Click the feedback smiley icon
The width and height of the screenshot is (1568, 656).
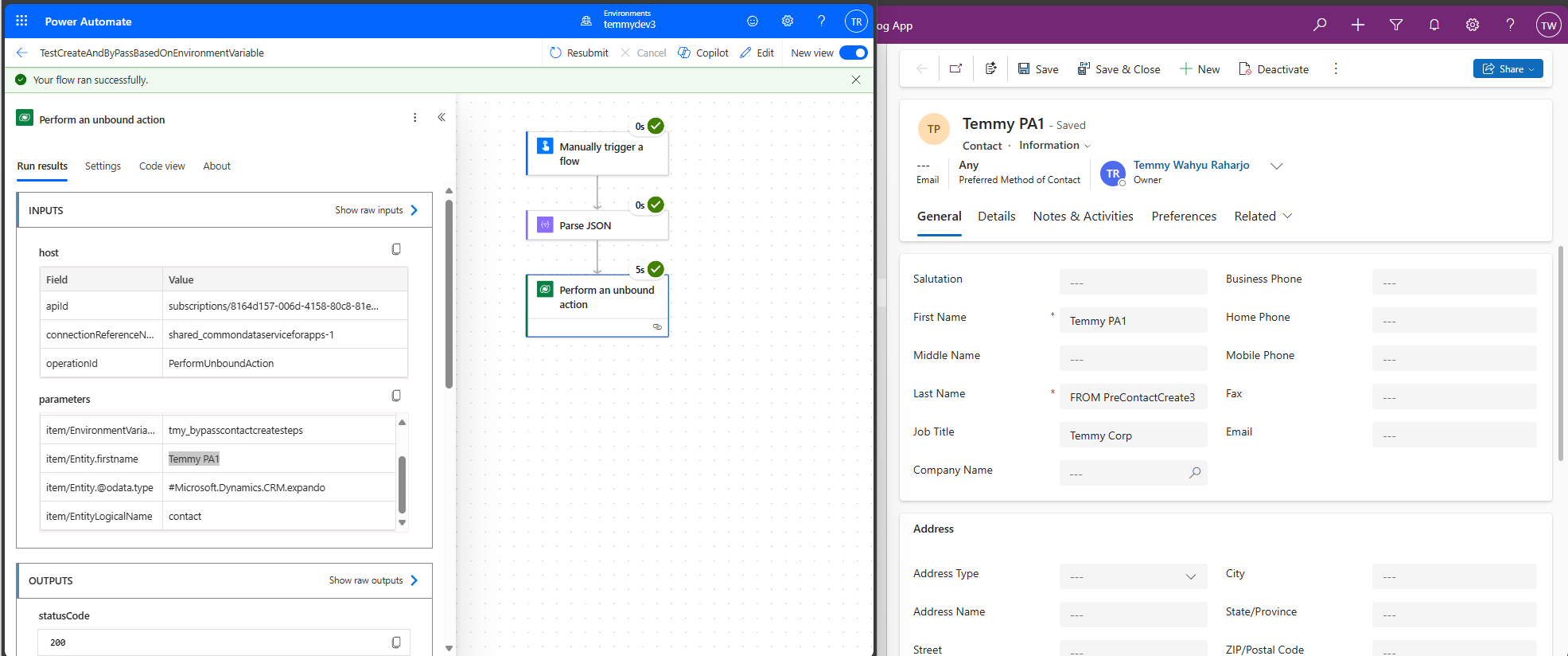753,21
